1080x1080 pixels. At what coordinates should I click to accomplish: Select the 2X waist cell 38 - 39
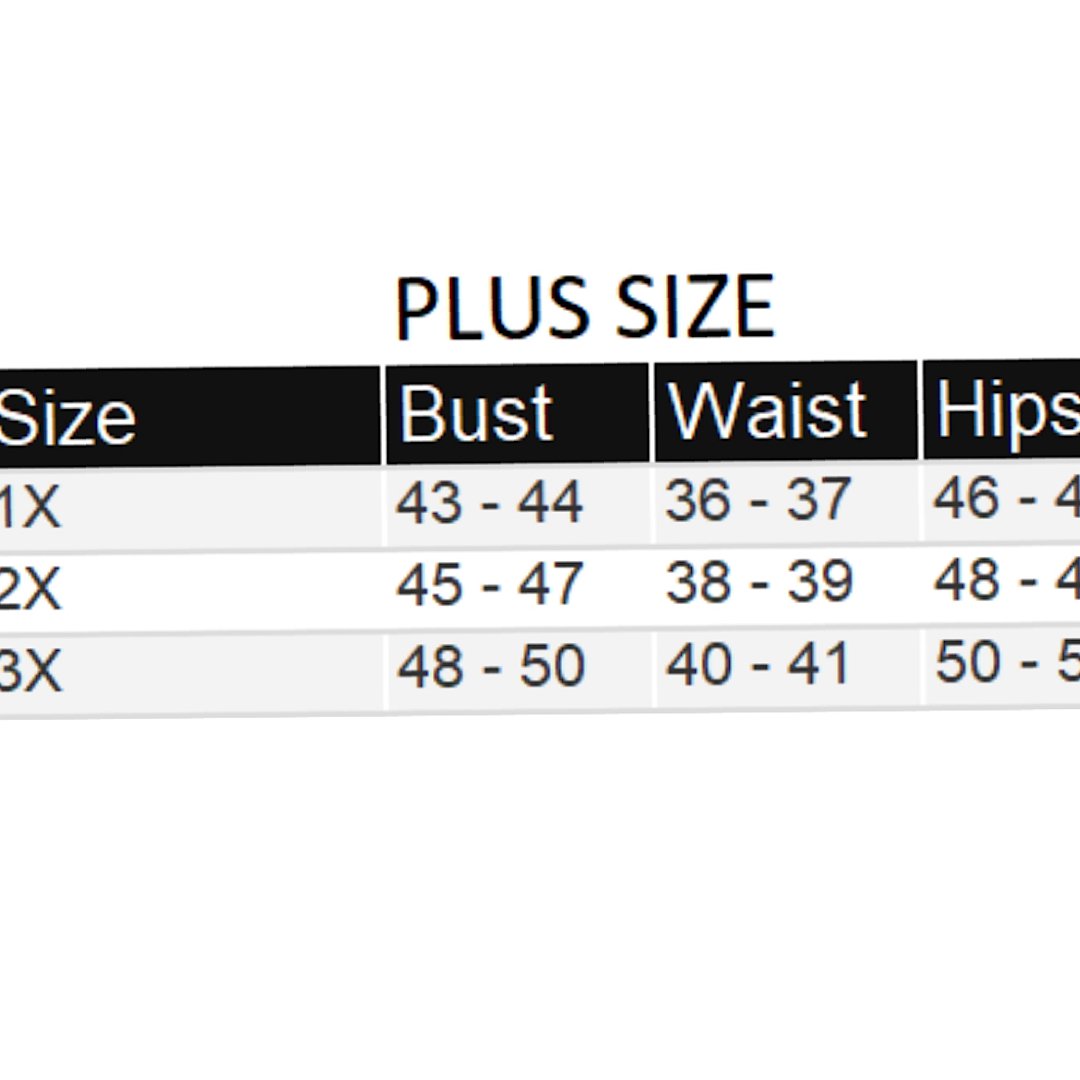(x=759, y=582)
